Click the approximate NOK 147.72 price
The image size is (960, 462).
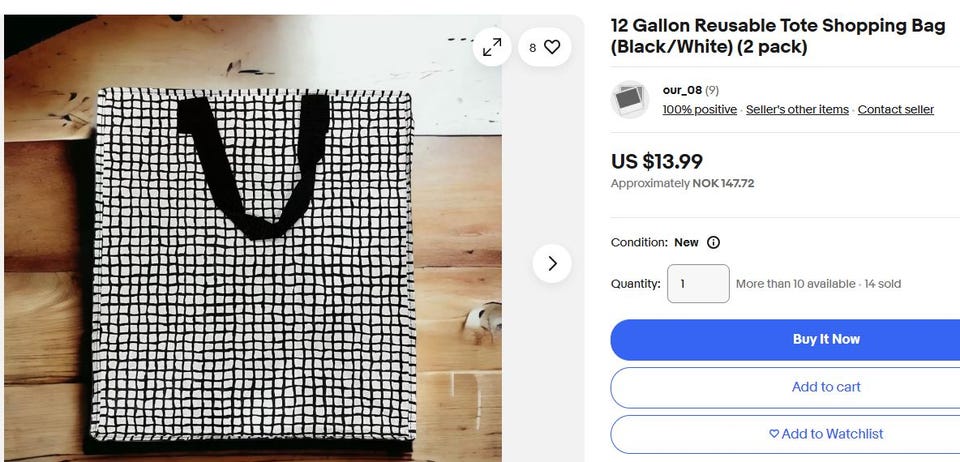pos(682,184)
